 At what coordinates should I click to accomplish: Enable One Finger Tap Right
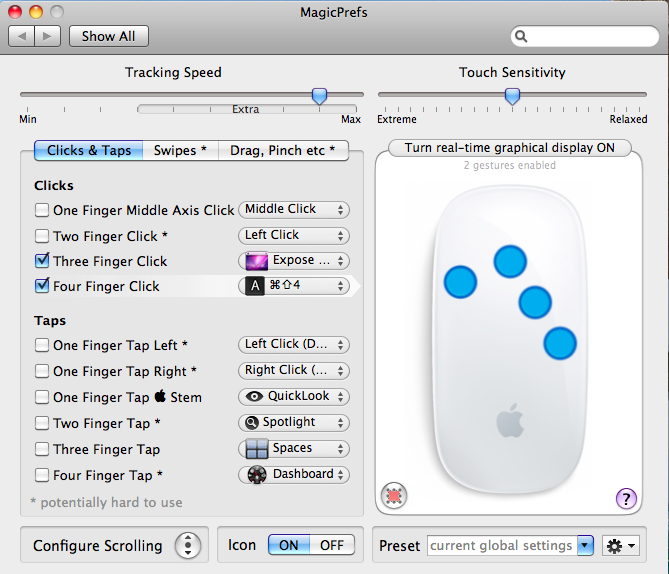pyautogui.click(x=42, y=371)
